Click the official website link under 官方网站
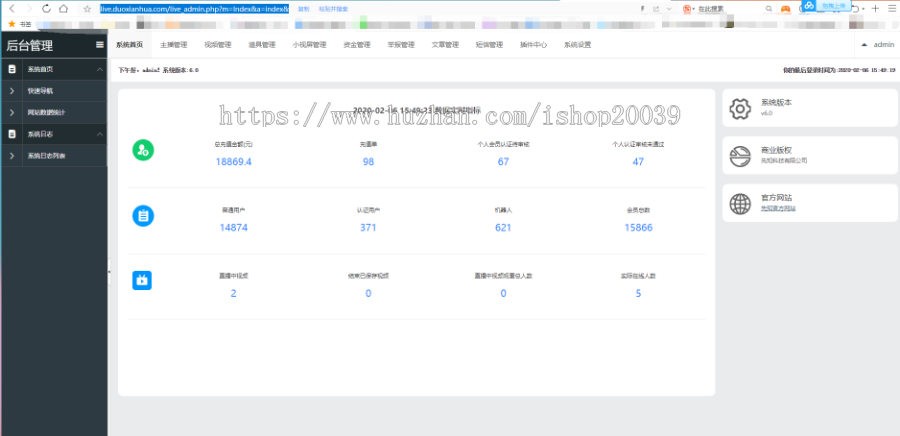The image size is (900, 436). click(776, 208)
